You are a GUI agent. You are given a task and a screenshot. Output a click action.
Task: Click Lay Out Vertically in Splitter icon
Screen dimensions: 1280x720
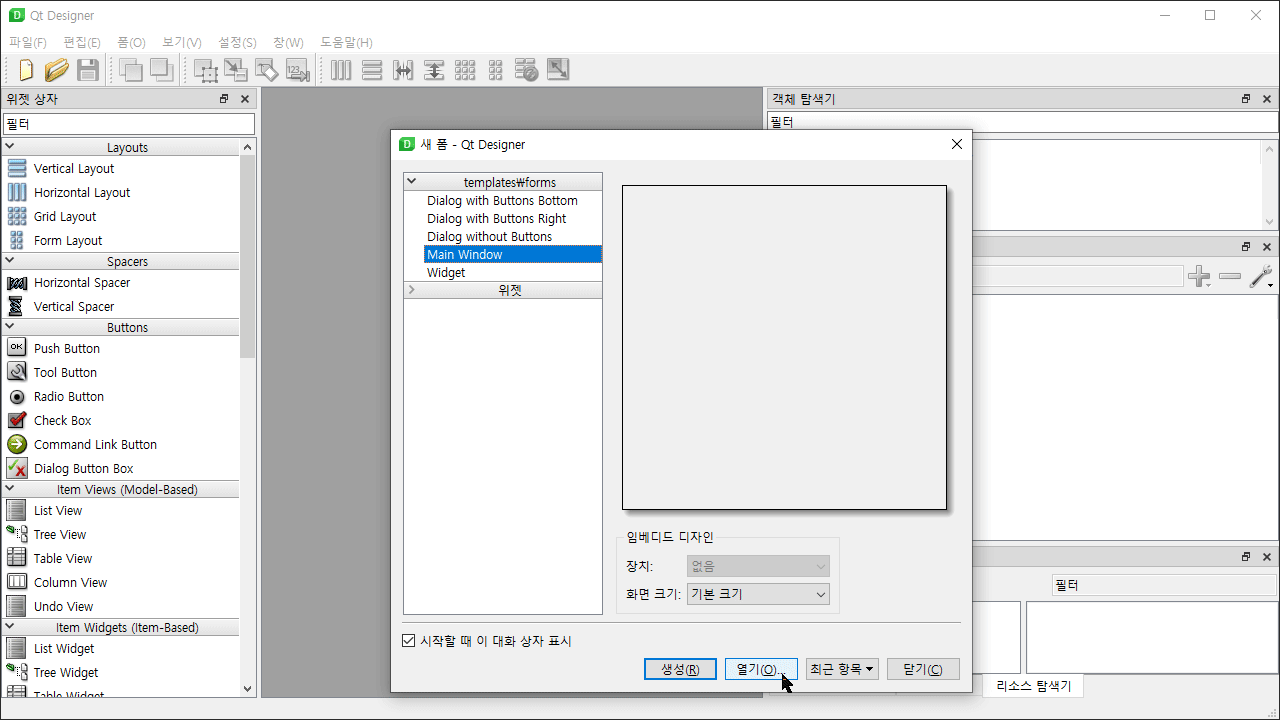coord(434,70)
